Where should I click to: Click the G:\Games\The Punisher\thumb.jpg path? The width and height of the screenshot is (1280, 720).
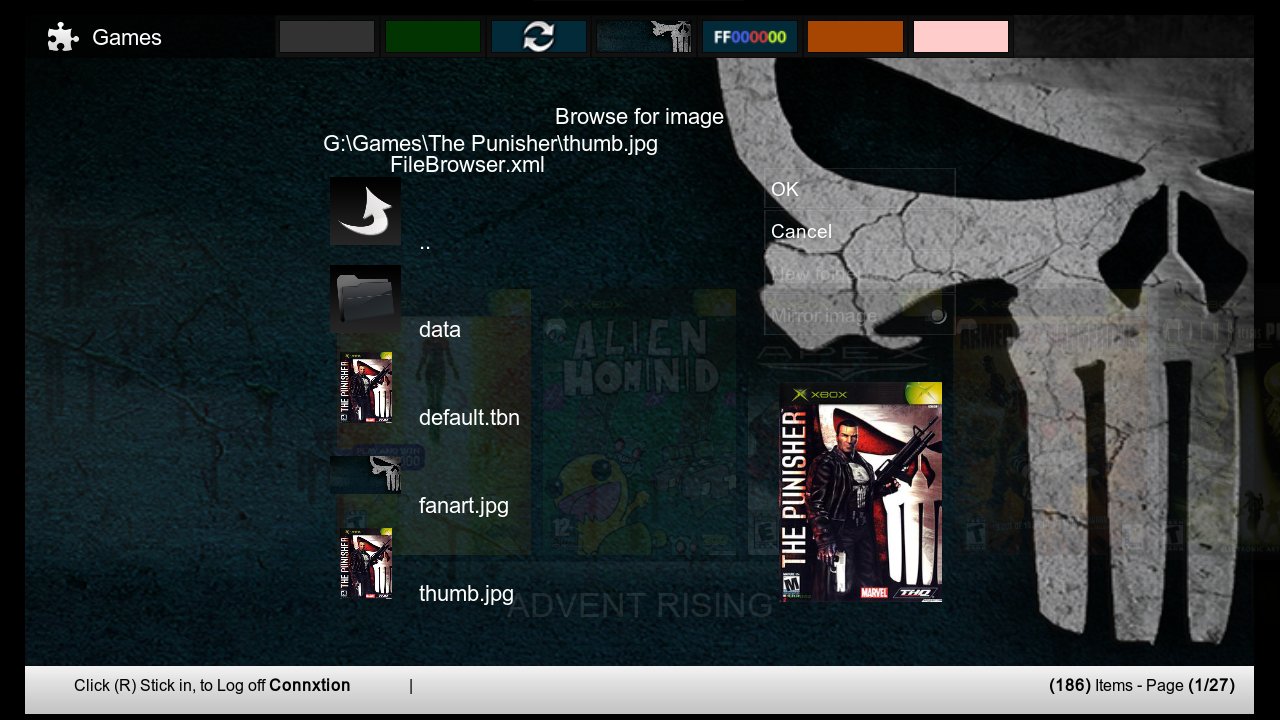pyautogui.click(x=491, y=144)
